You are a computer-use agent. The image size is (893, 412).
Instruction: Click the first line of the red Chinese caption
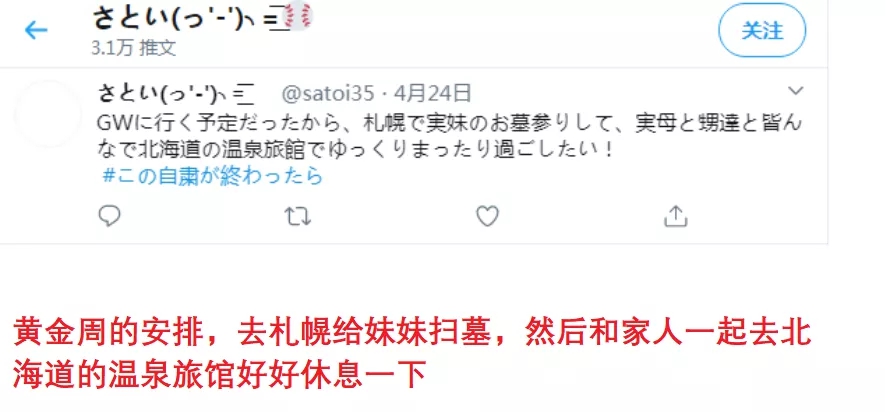pyautogui.click(x=412, y=333)
